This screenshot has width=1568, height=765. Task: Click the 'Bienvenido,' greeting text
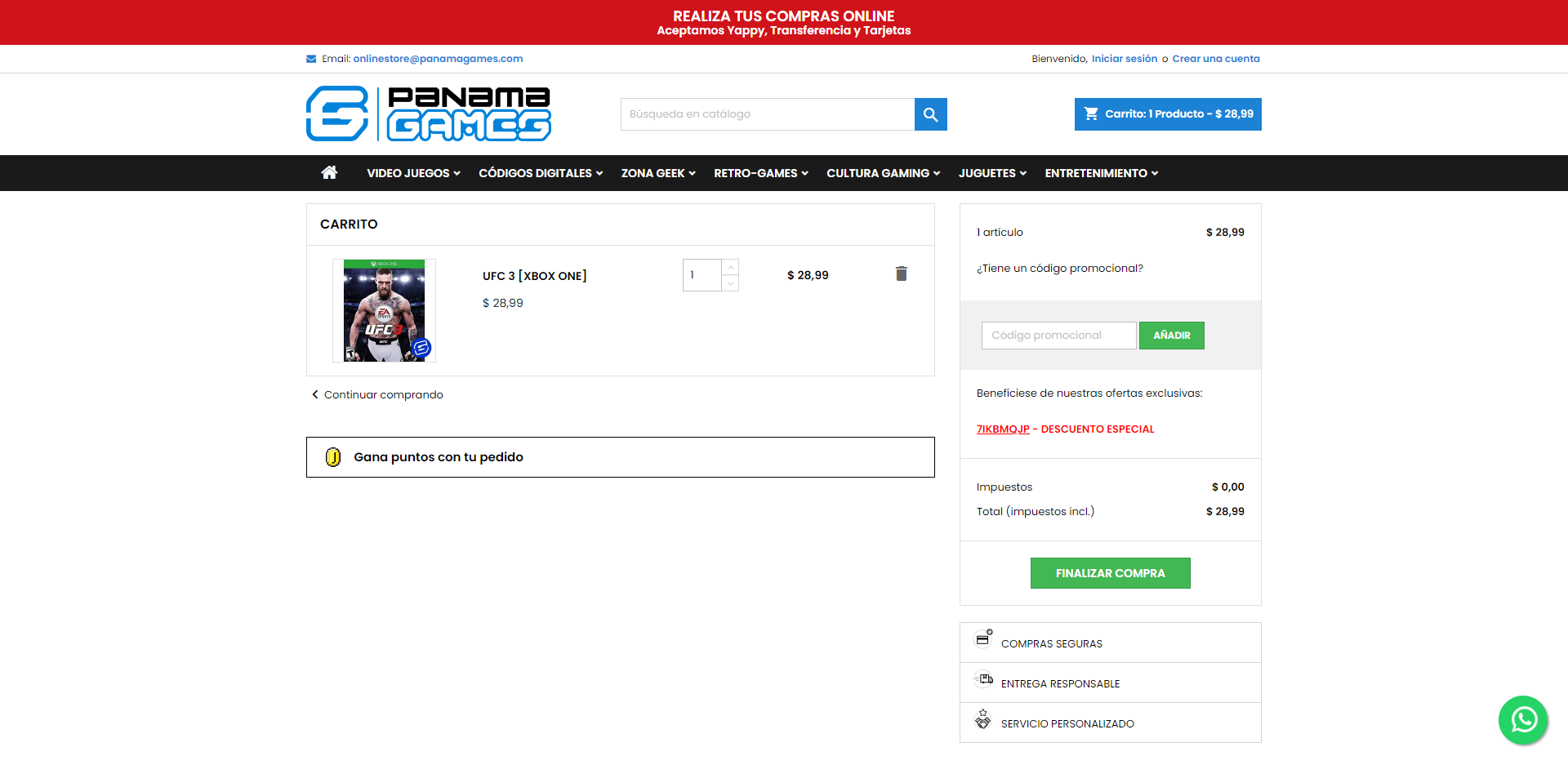point(1059,59)
